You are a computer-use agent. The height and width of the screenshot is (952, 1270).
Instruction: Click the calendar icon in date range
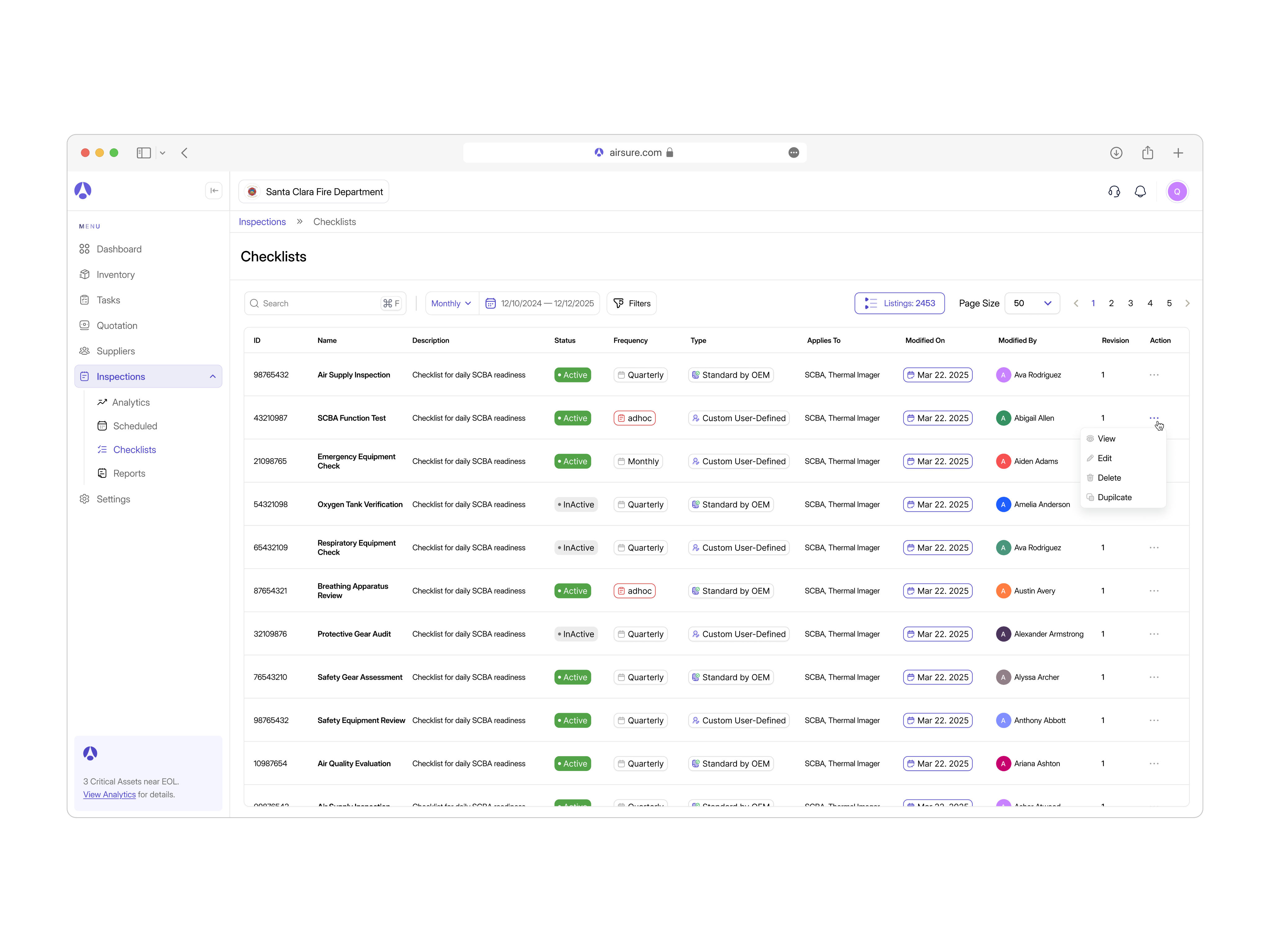click(x=490, y=304)
